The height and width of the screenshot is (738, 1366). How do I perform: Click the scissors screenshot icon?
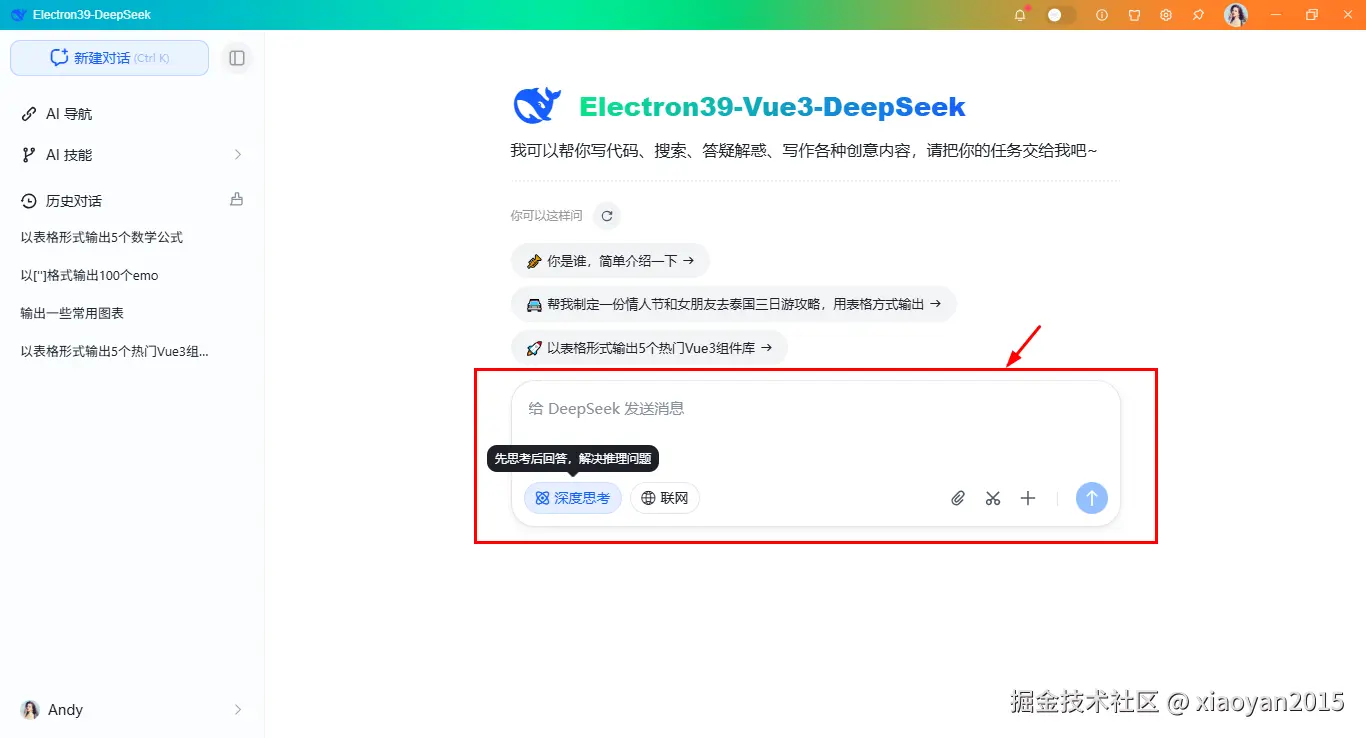993,498
